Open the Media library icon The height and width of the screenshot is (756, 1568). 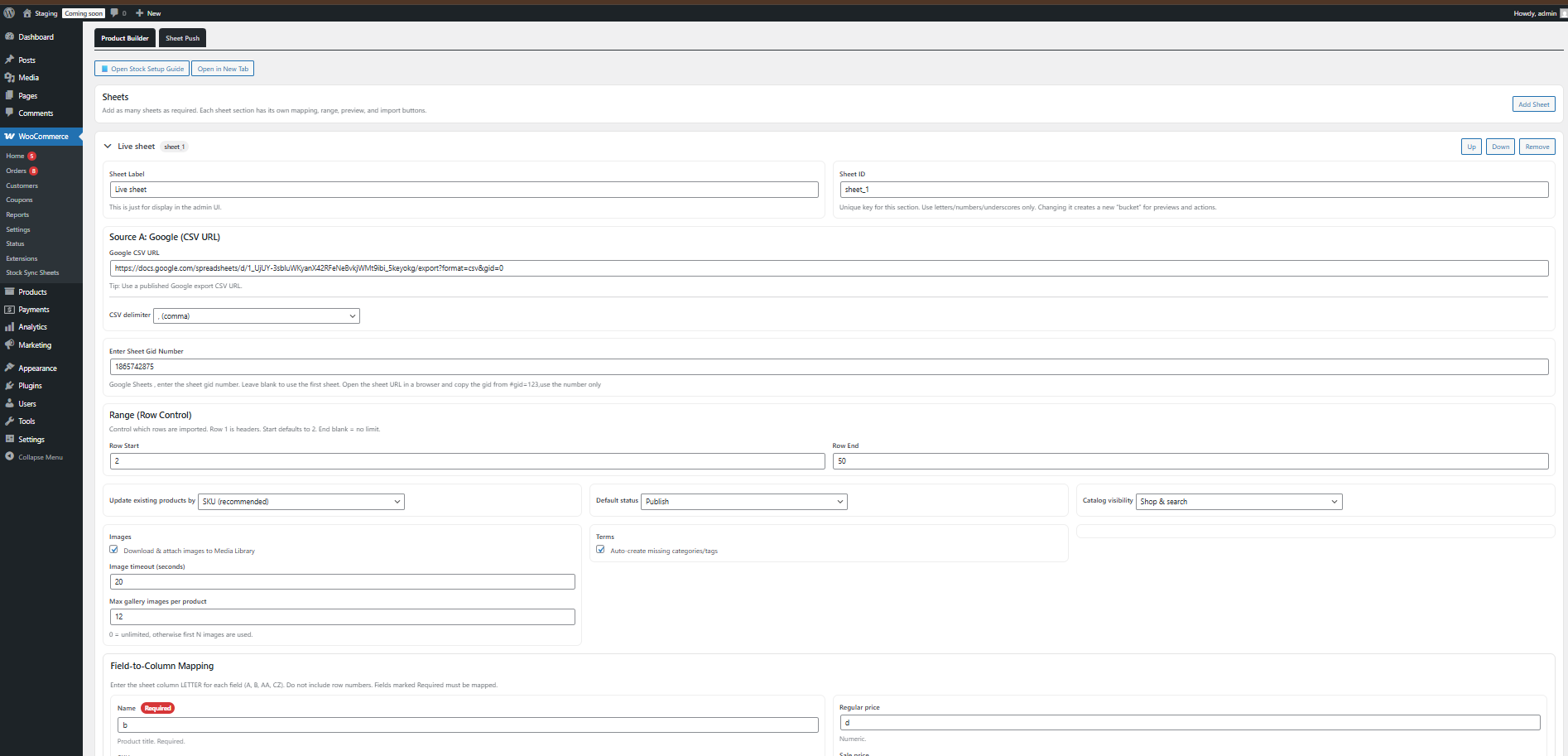tap(11, 77)
